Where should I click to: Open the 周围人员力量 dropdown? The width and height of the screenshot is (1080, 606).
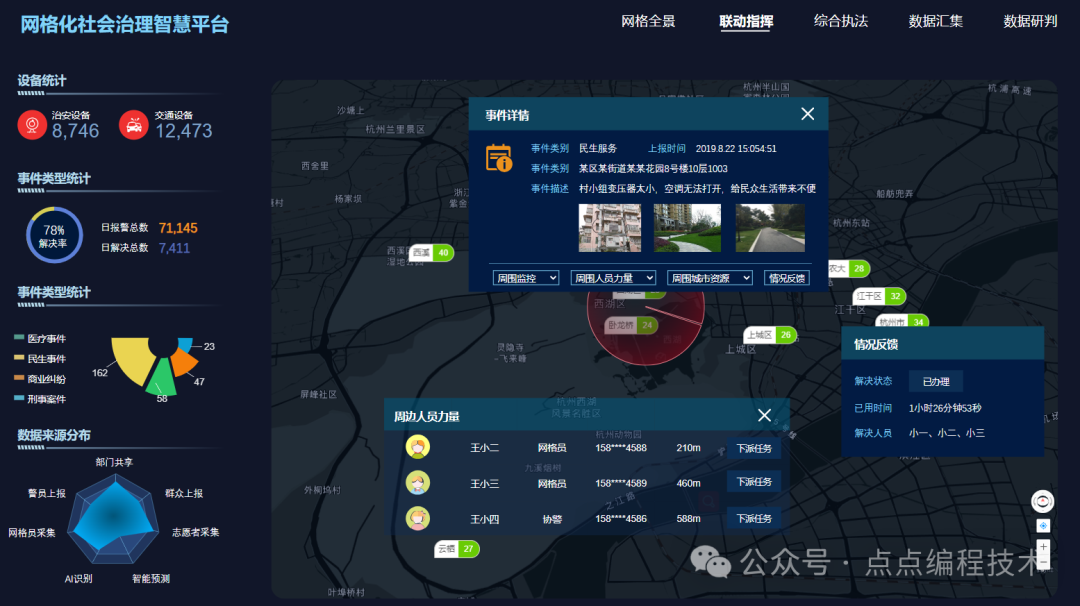[x=613, y=278]
